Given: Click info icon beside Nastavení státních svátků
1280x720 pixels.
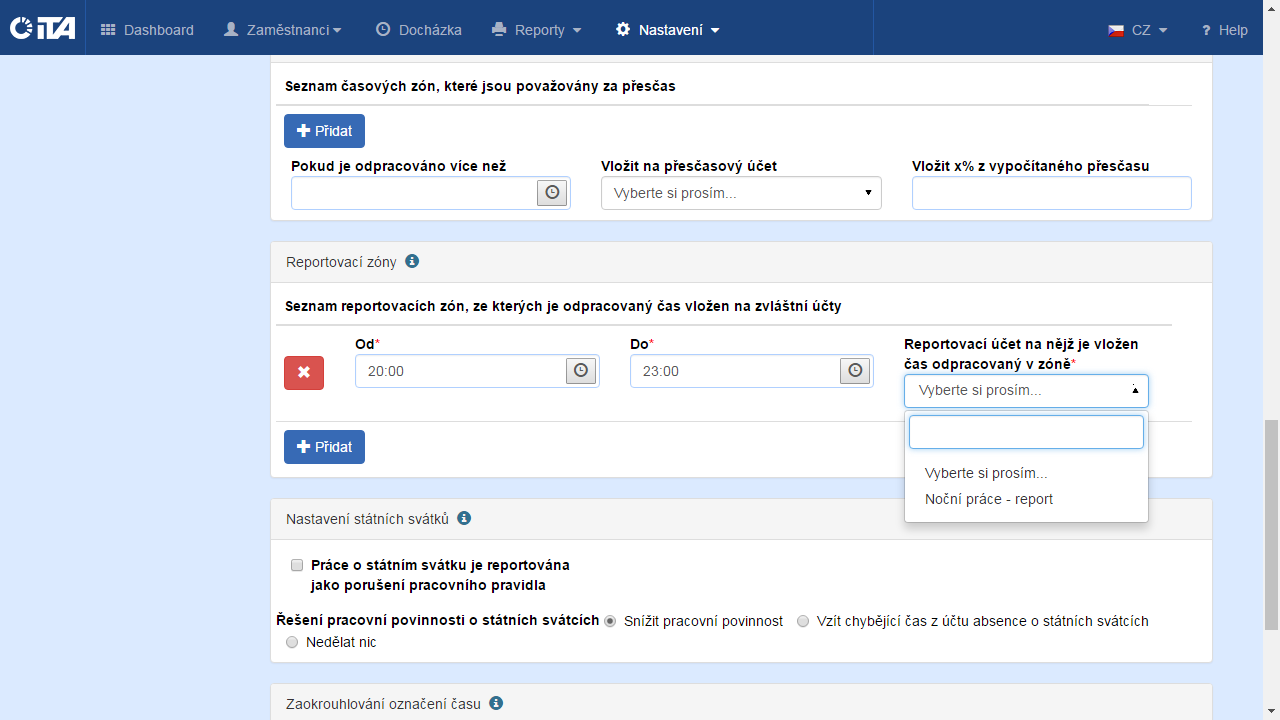Looking at the screenshot, I should pyautogui.click(x=464, y=518).
